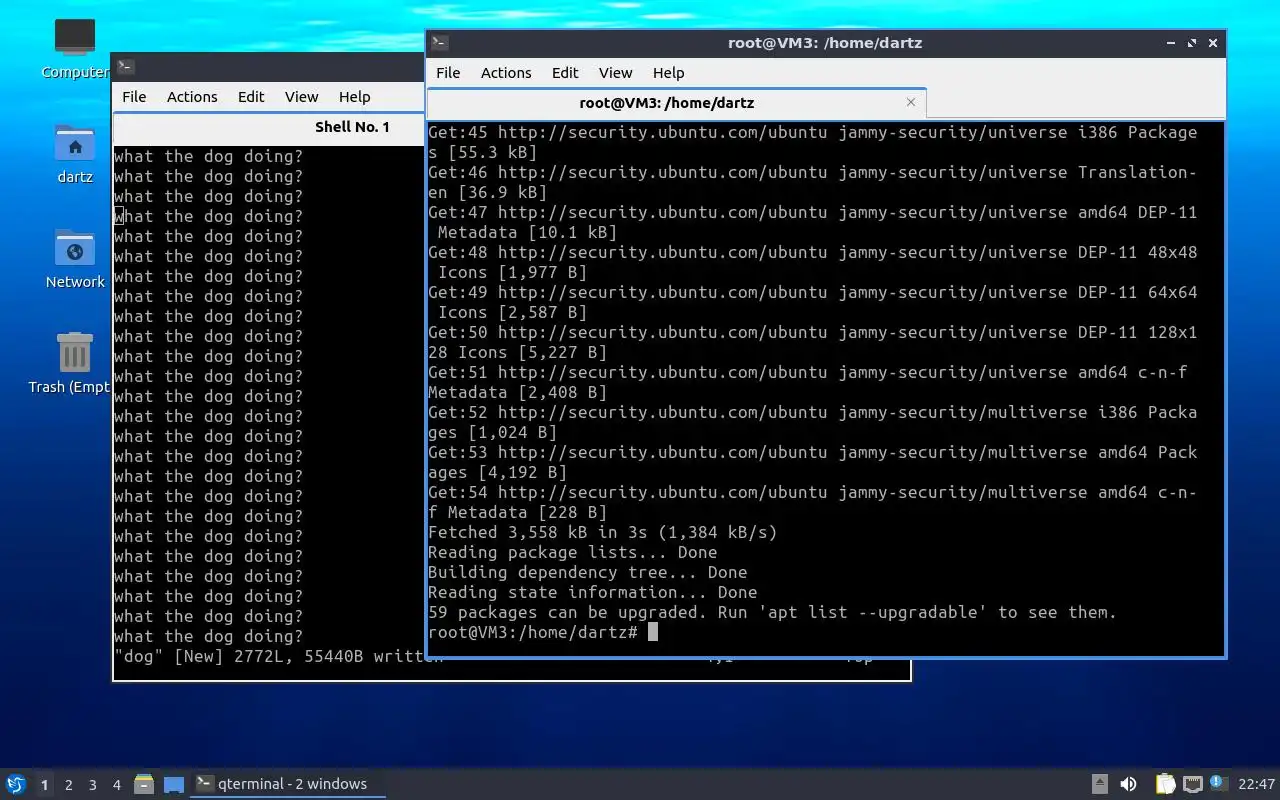1280x800 pixels.
Task: Open the volume control tray icon
Action: tap(1128, 784)
